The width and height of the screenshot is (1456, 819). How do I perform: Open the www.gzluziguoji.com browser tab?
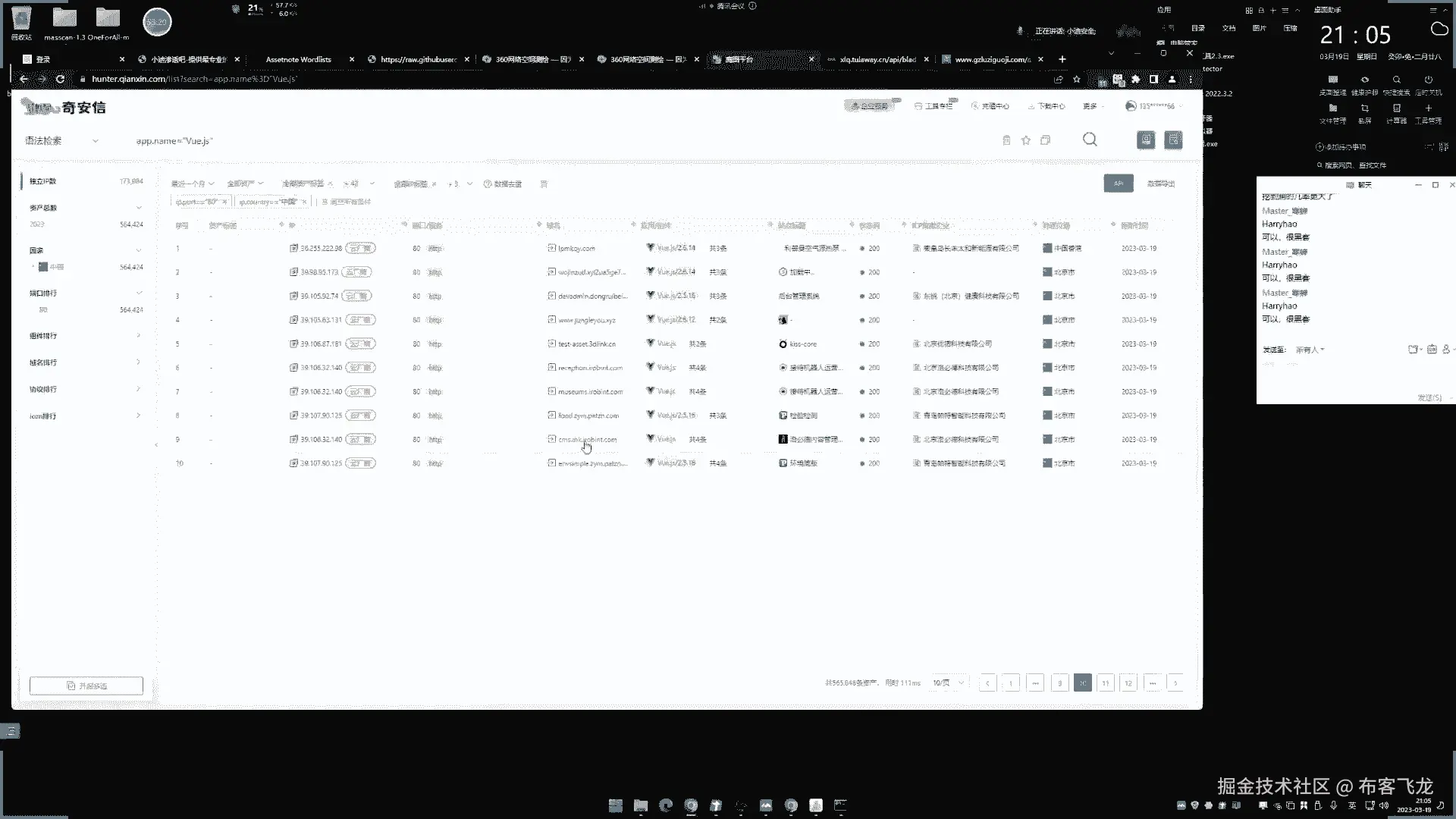click(992, 59)
